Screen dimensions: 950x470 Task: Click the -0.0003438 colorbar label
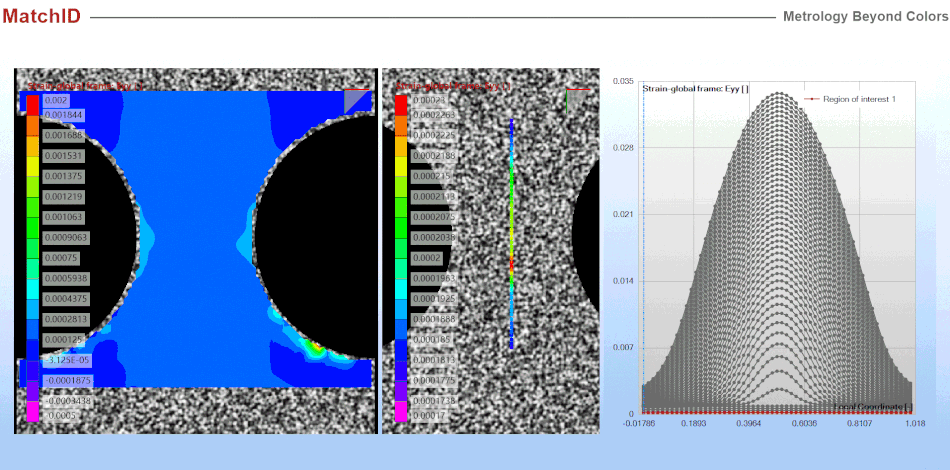(x=67, y=401)
